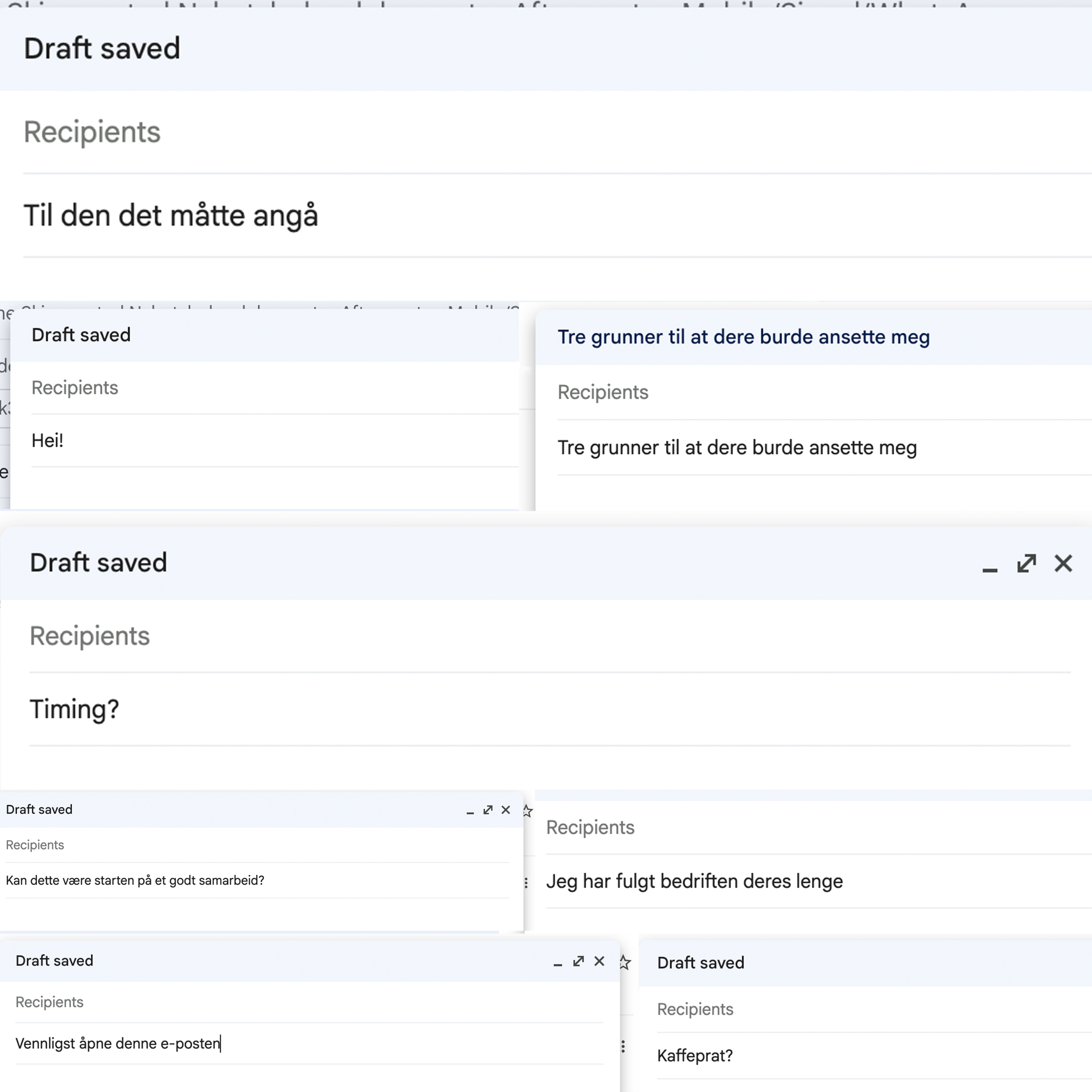
Task: Click Recipients field above 'Til den det måtte angå'
Action: click(x=557, y=132)
